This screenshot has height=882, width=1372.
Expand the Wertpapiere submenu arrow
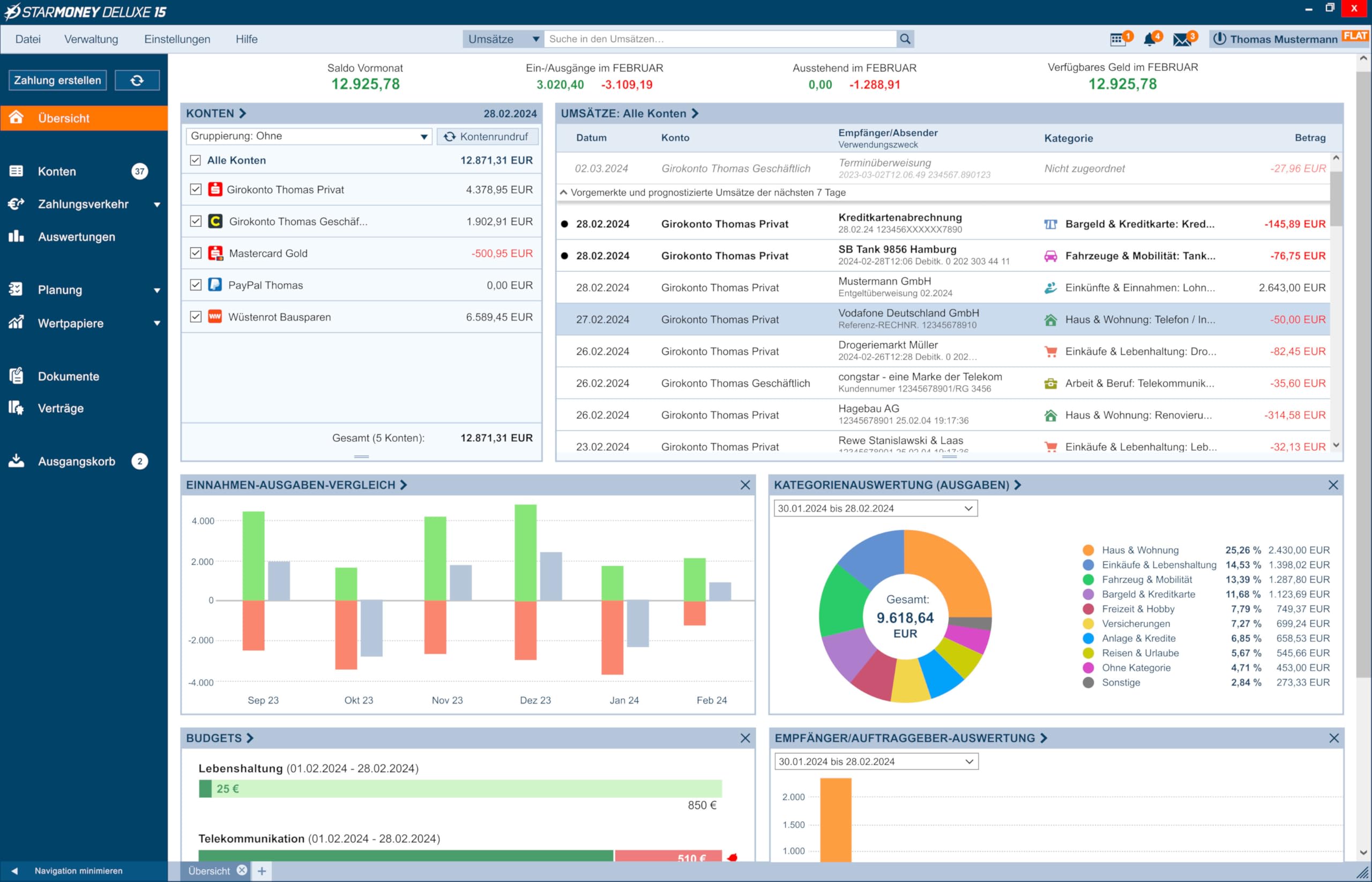157,324
